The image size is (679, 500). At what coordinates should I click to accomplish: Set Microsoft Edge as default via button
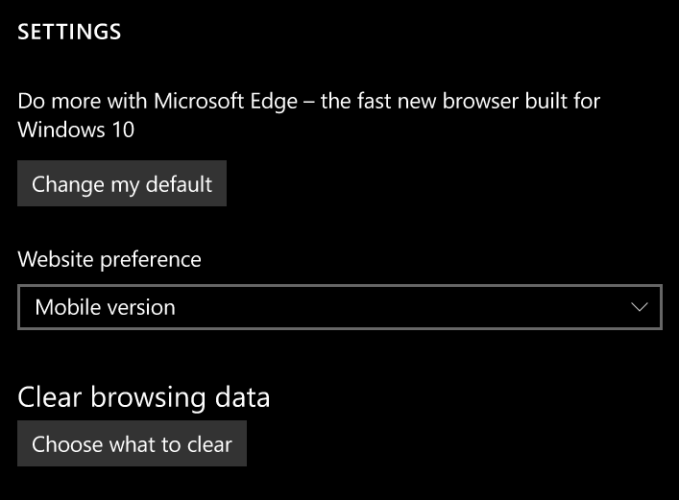122,183
